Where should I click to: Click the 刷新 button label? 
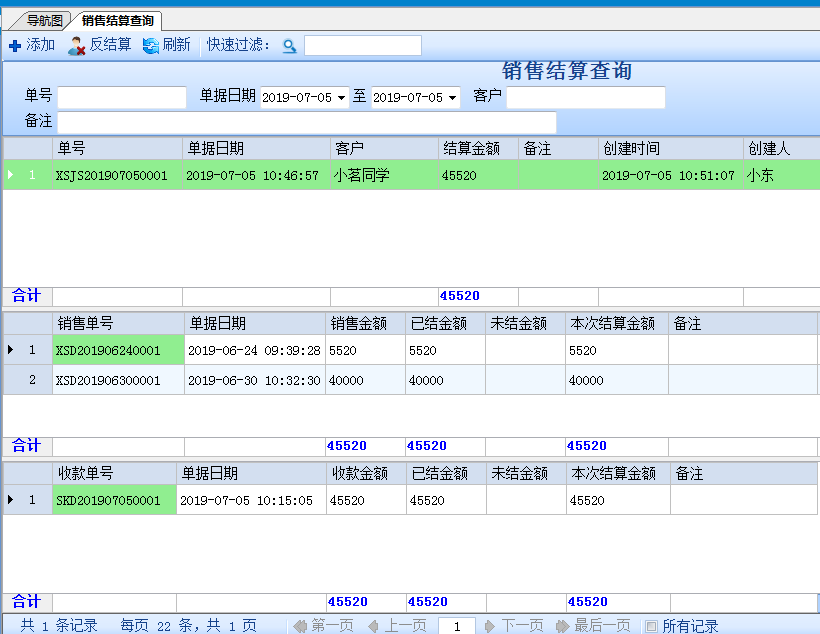coord(176,44)
